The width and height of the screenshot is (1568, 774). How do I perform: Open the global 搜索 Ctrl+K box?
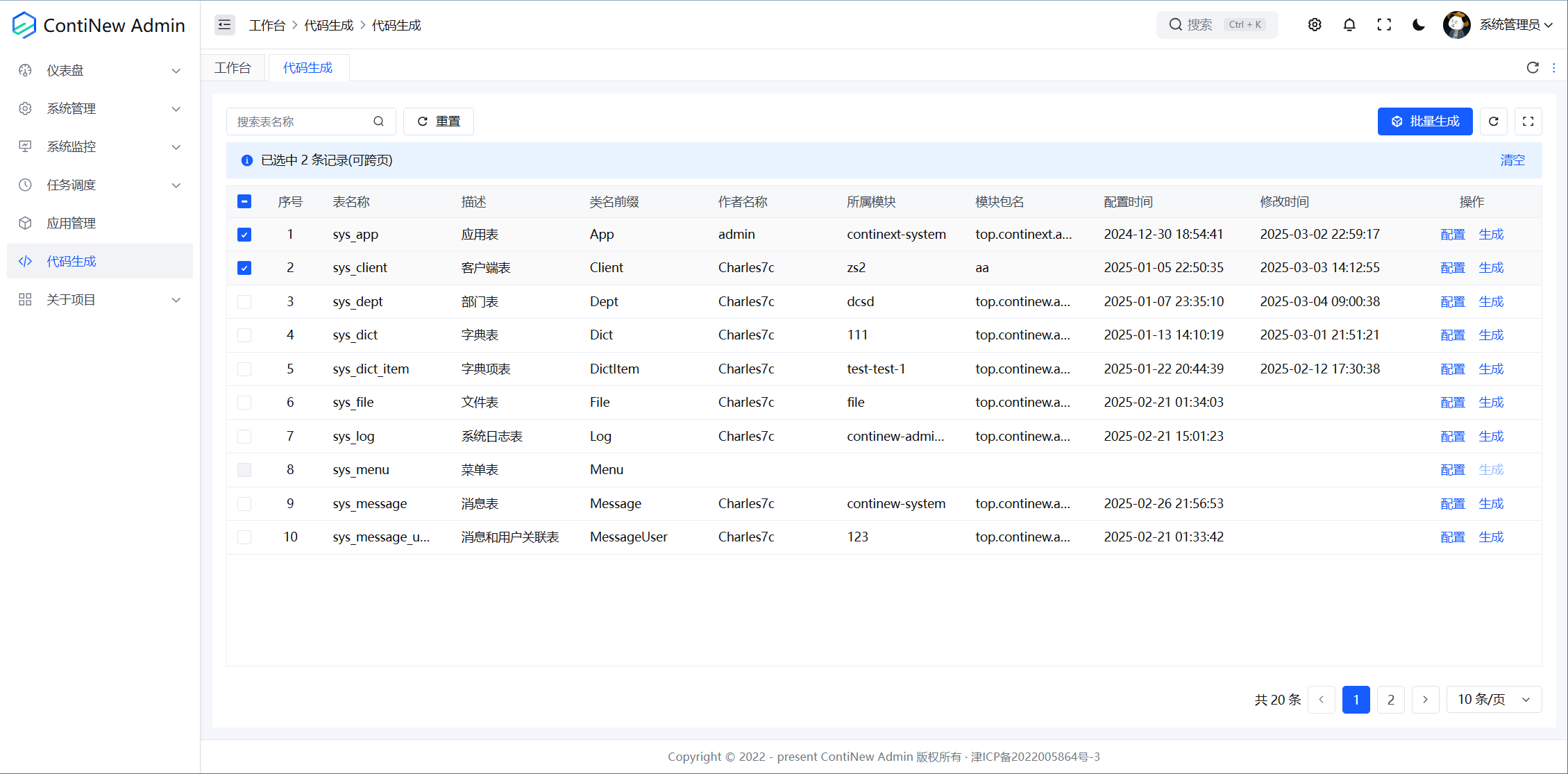click(1217, 25)
